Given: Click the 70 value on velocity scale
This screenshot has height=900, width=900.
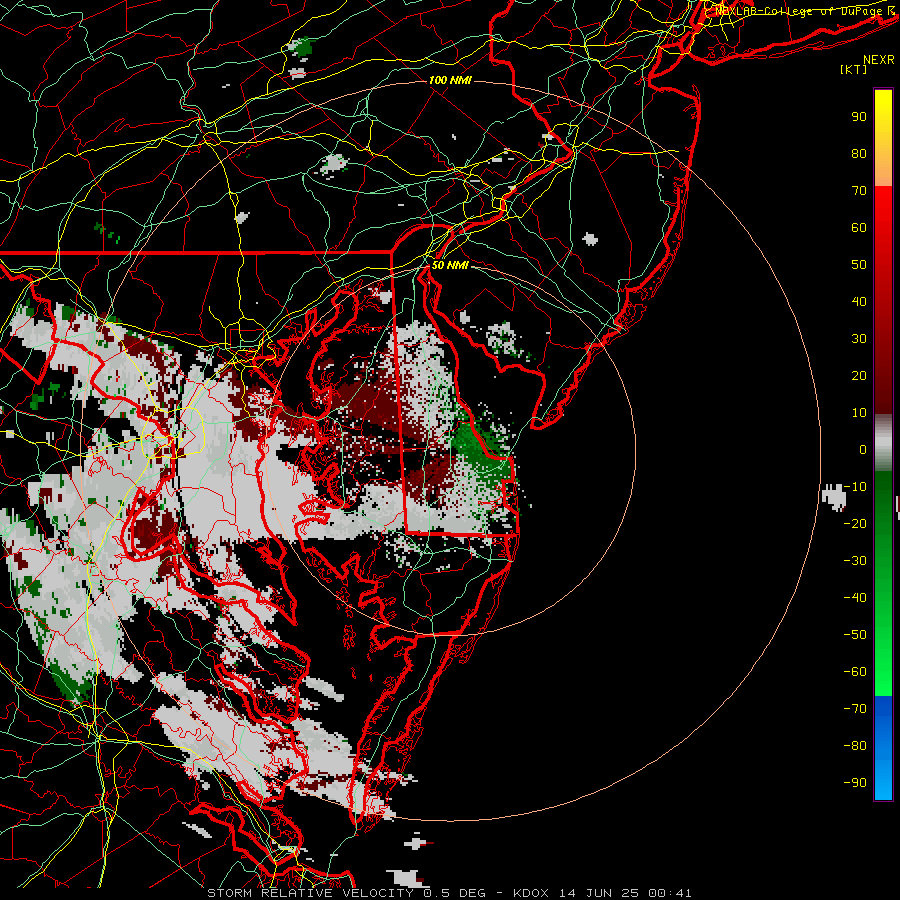Looking at the screenshot, I should [x=859, y=191].
